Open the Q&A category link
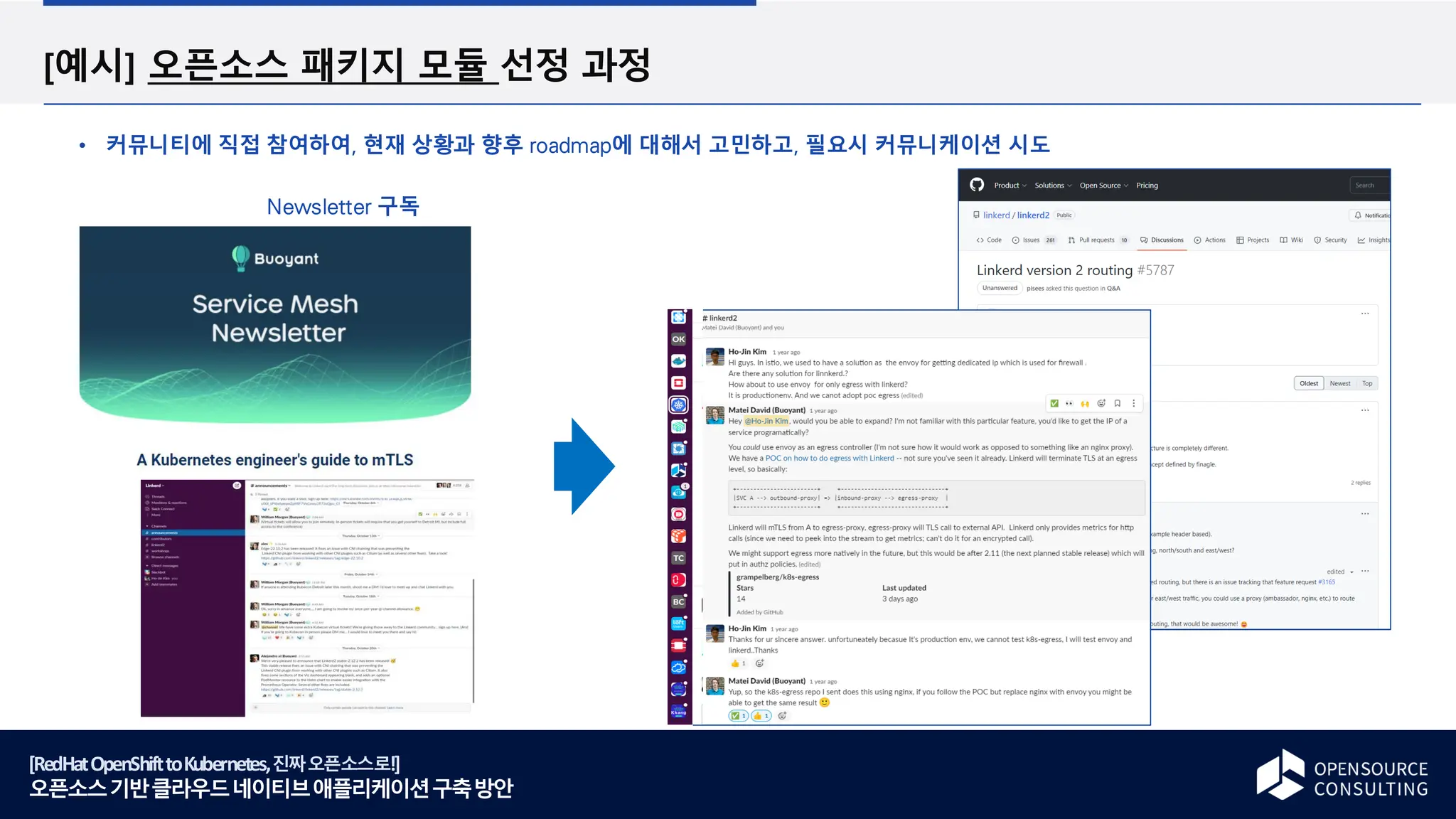The height and width of the screenshot is (819, 1456). 1113,289
